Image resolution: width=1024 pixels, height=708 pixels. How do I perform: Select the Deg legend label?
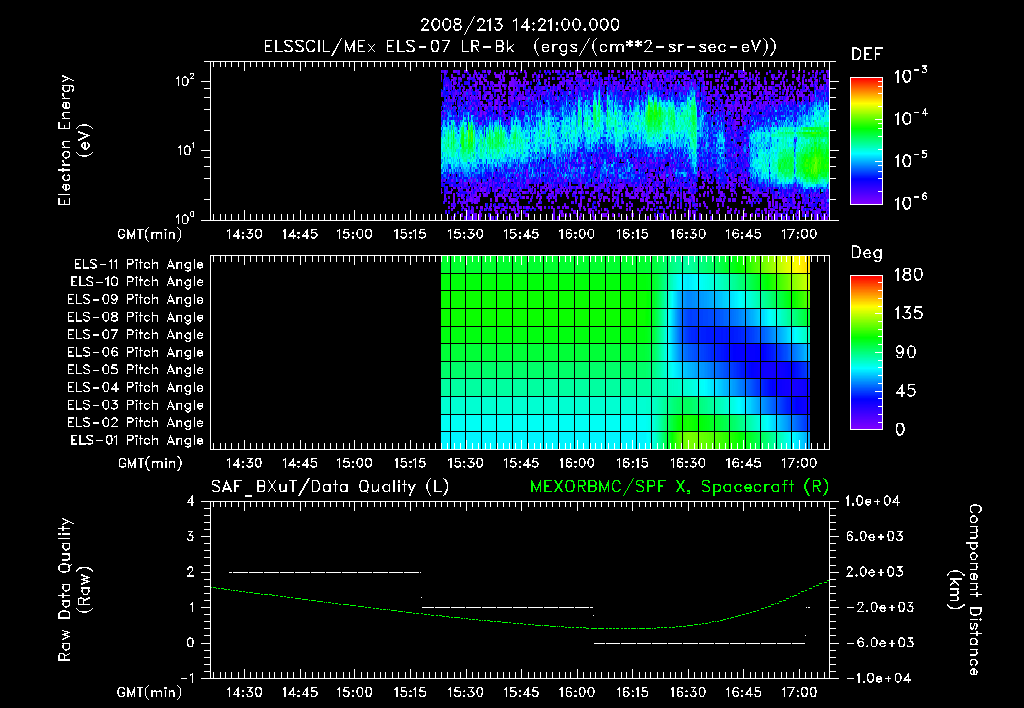click(867, 253)
